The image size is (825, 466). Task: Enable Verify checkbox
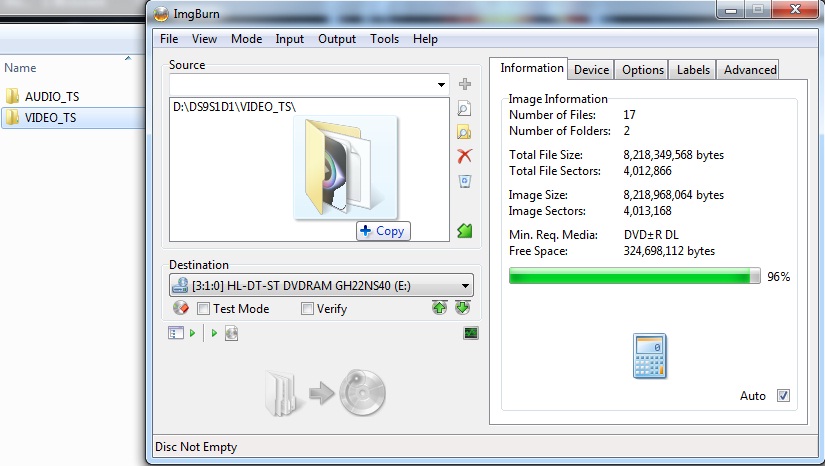[307, 309]
